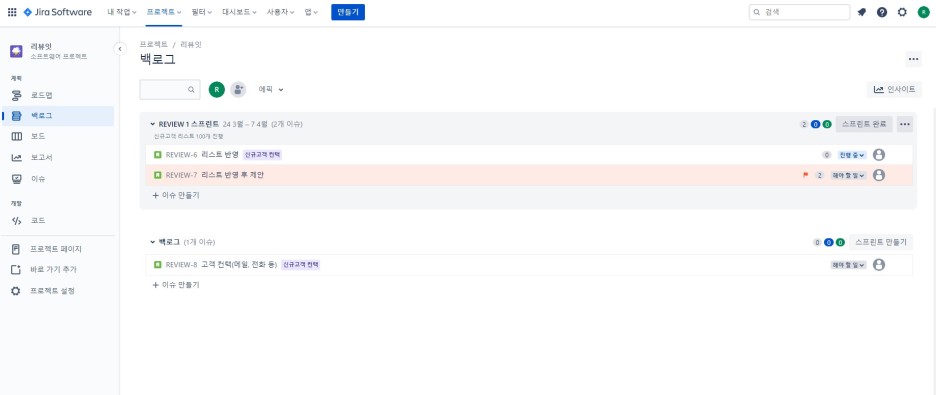Open the 앱 menu

click(311, 12)
